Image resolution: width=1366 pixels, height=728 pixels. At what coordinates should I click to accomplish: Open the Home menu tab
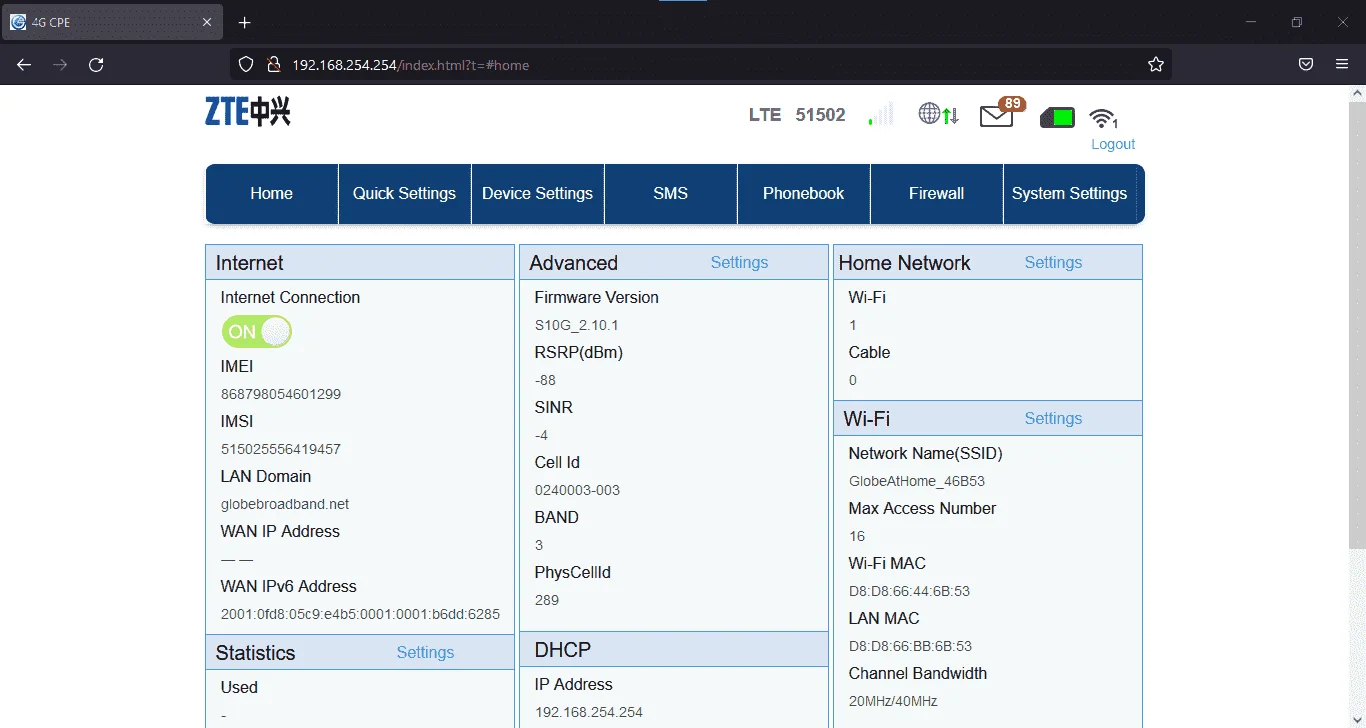272,194
